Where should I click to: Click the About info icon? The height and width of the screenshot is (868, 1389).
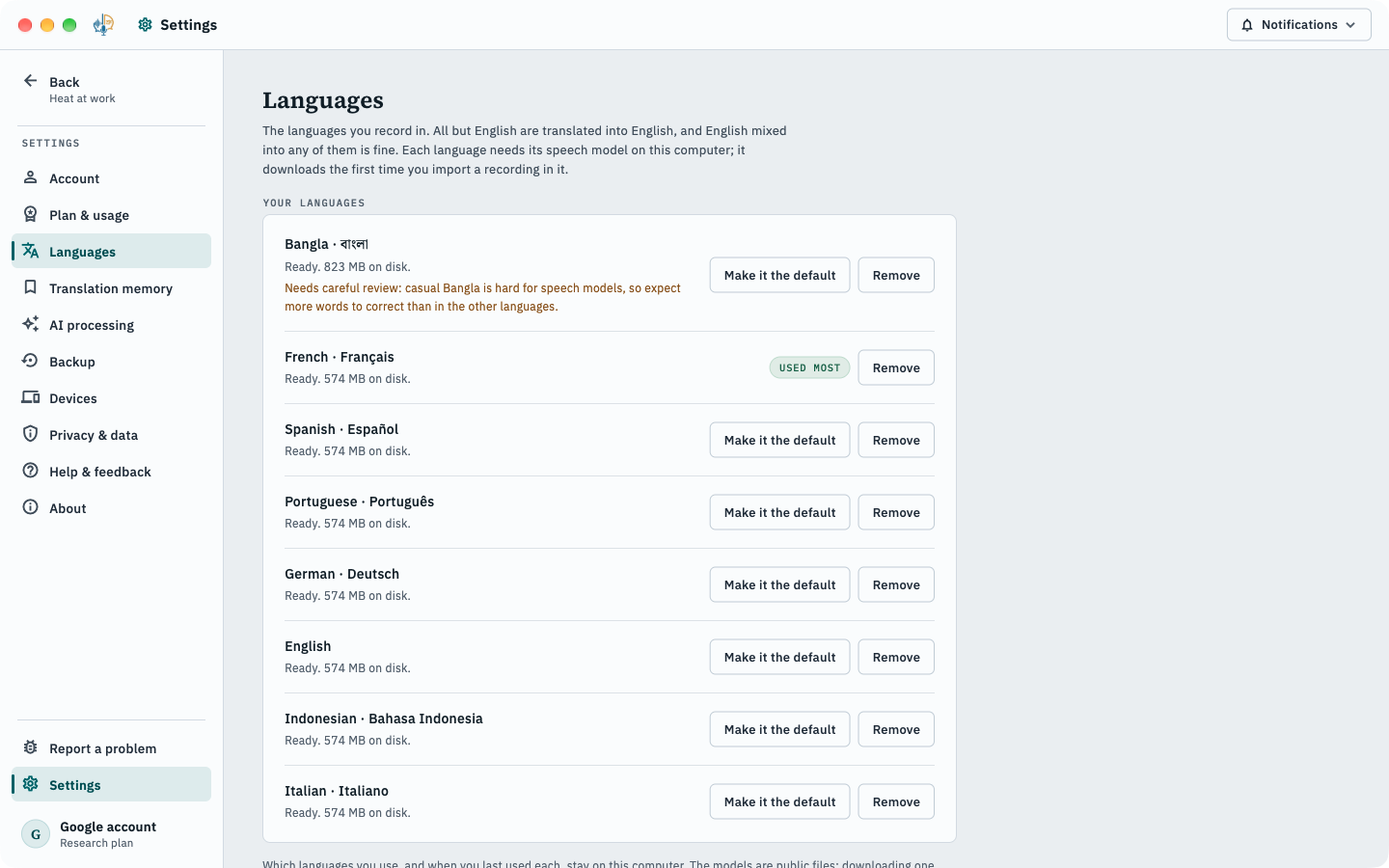(x=31, y=507)
